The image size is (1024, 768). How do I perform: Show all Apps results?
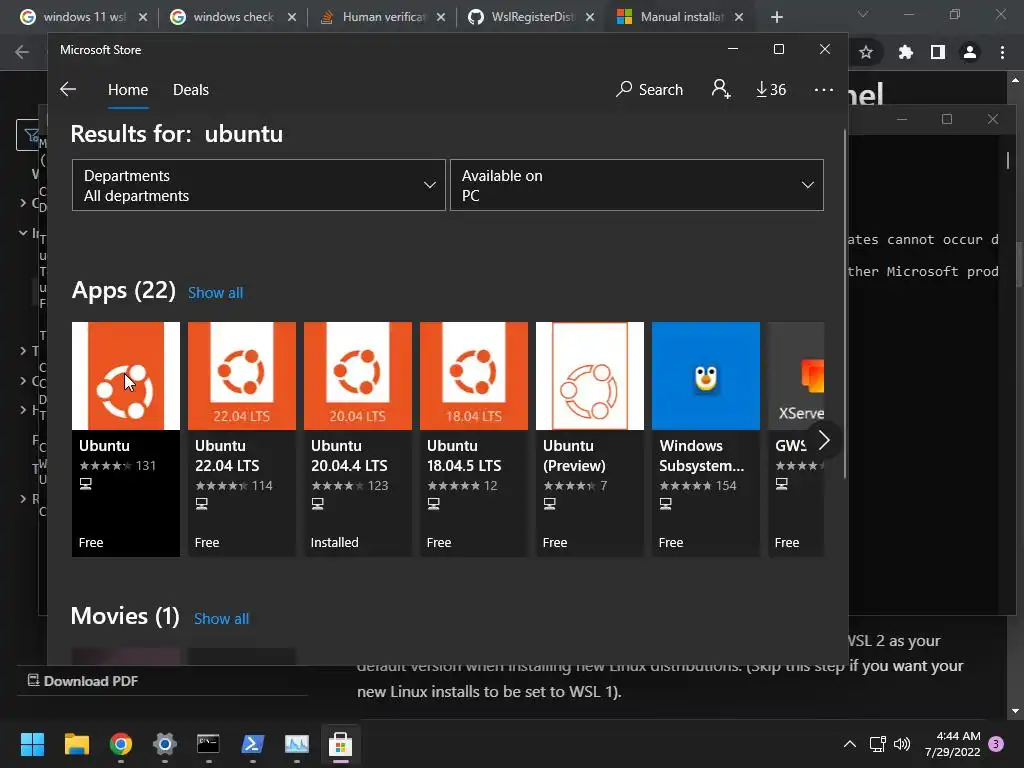coord(216,293)
